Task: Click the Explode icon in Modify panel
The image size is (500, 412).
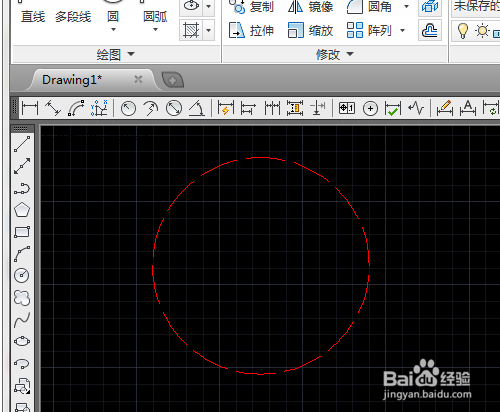Action: pyautogui.click(x=430, y=7)
